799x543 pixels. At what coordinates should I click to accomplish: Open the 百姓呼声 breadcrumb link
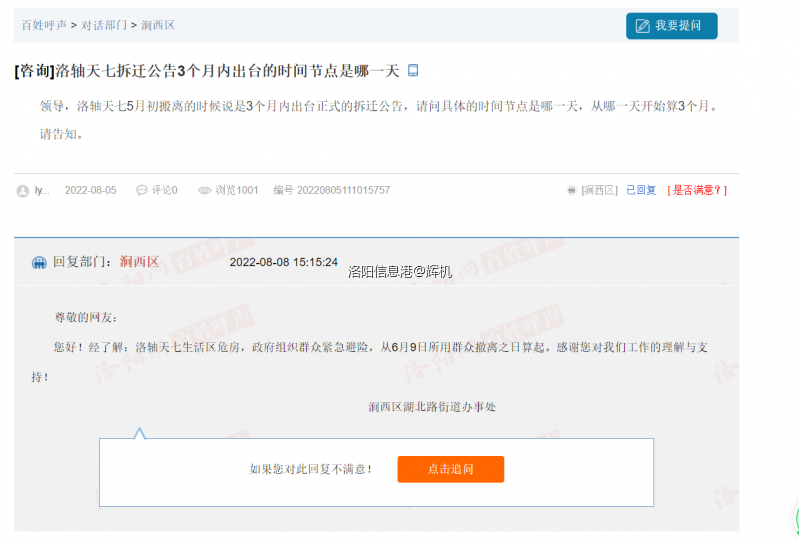point(44,25)
